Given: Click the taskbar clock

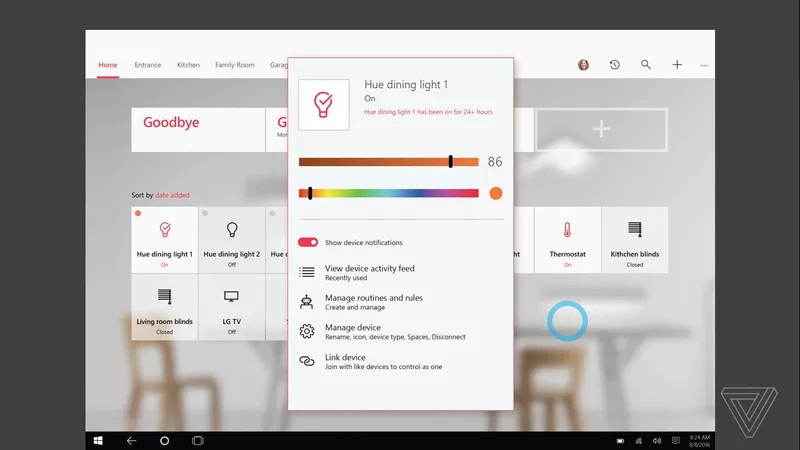Looking at the screenshot, I should point(699,441).
